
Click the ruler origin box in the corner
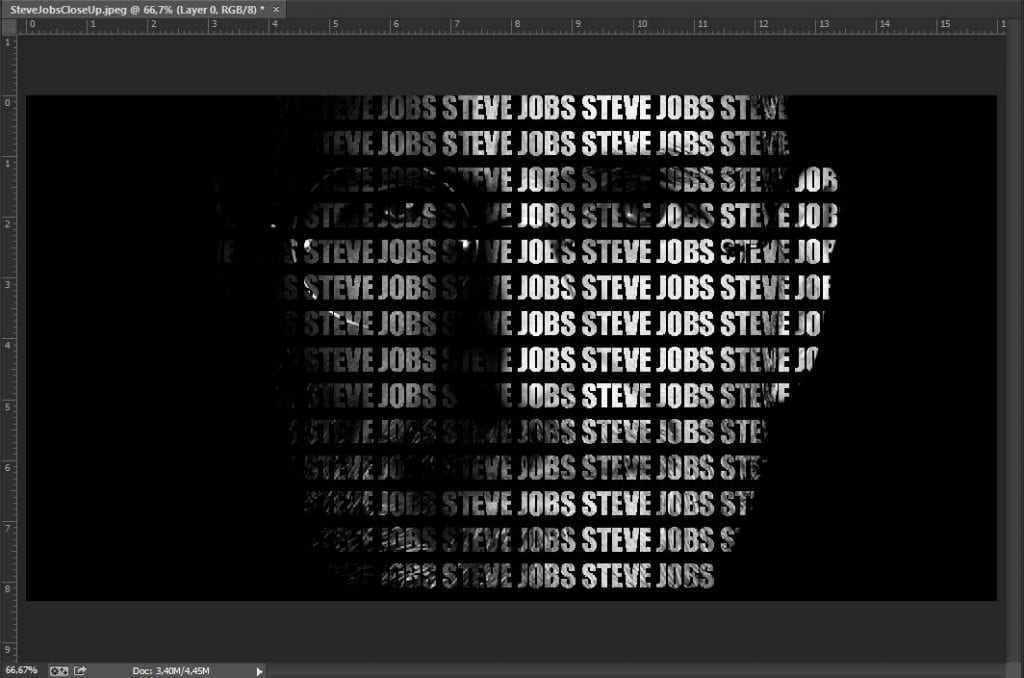(x=8, y=26)
